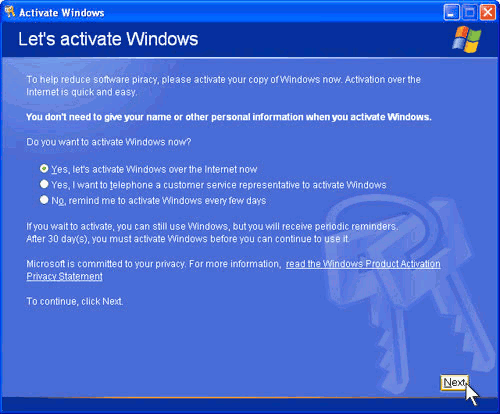Screen dimensions: 500x414
Task: Pick the remind me every few days radio circle
Action: 44,200
